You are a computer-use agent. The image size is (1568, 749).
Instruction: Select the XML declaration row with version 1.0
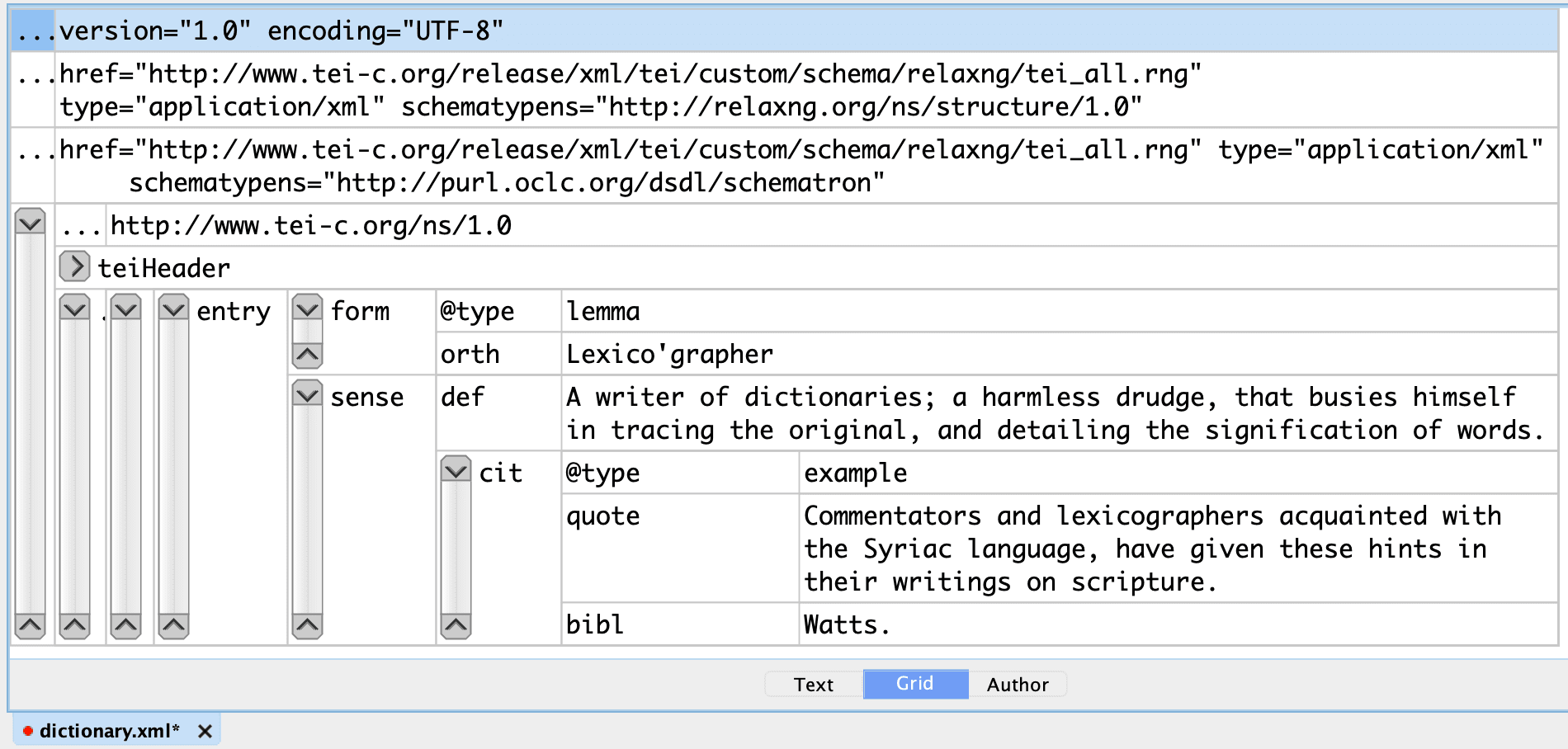click(281, 31)
